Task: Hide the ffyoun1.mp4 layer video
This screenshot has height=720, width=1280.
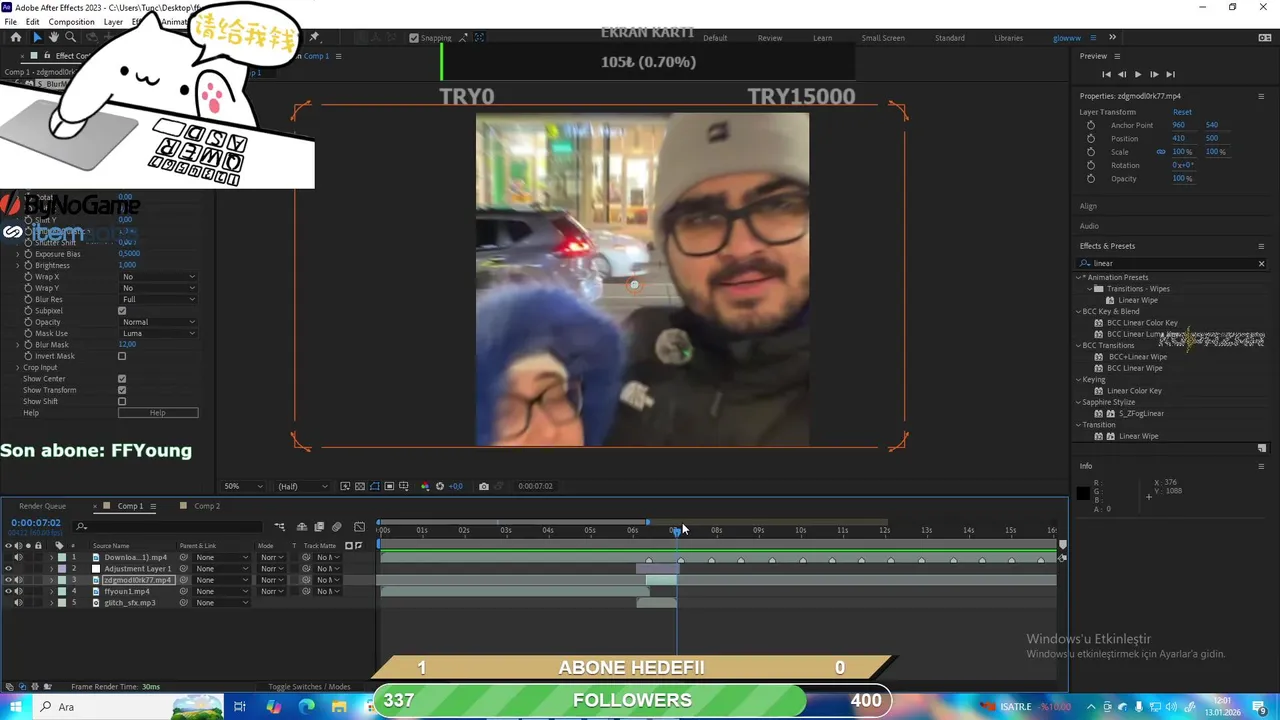Action: tap(9, 591)
